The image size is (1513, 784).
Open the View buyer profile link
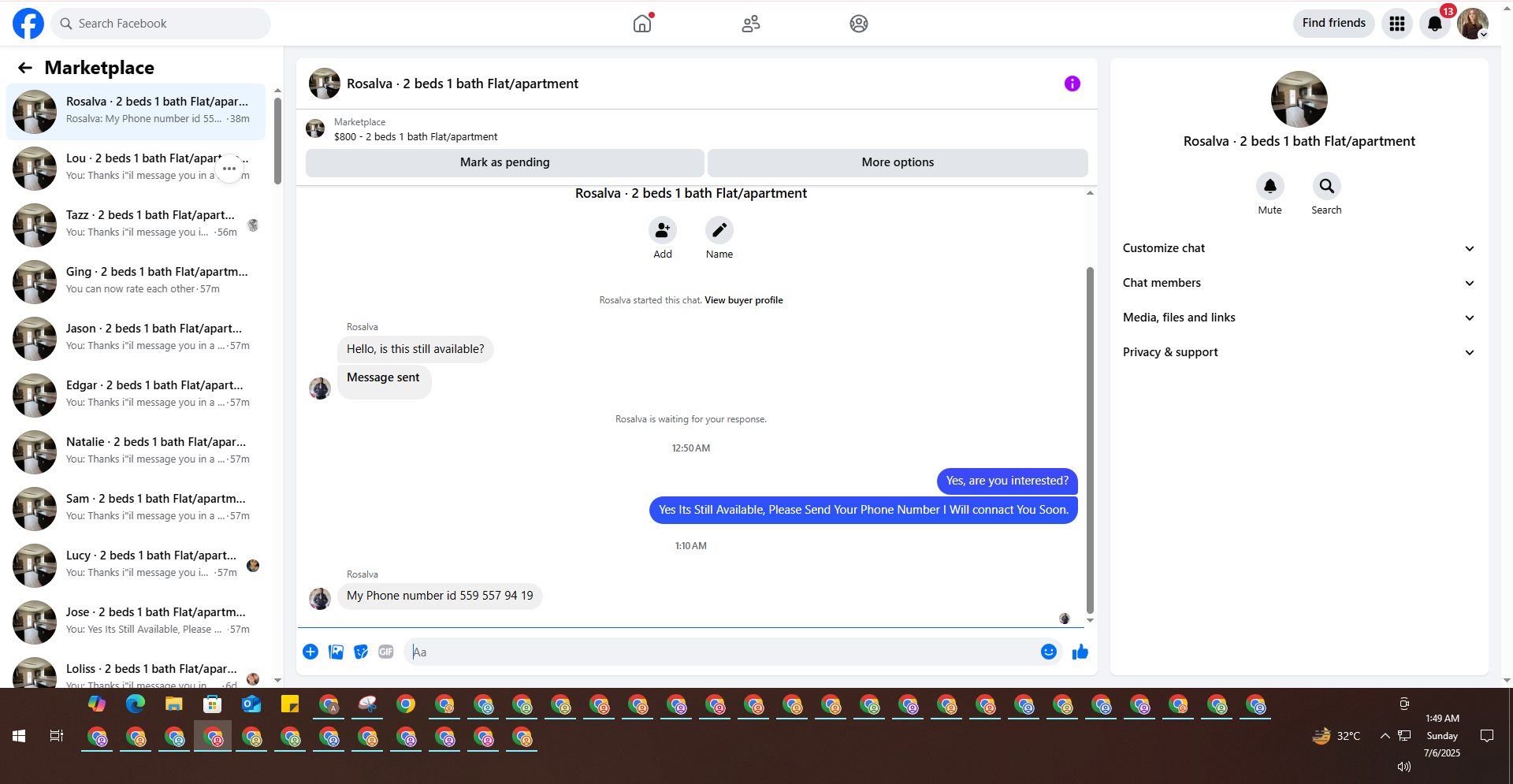(x=744, y=300)
